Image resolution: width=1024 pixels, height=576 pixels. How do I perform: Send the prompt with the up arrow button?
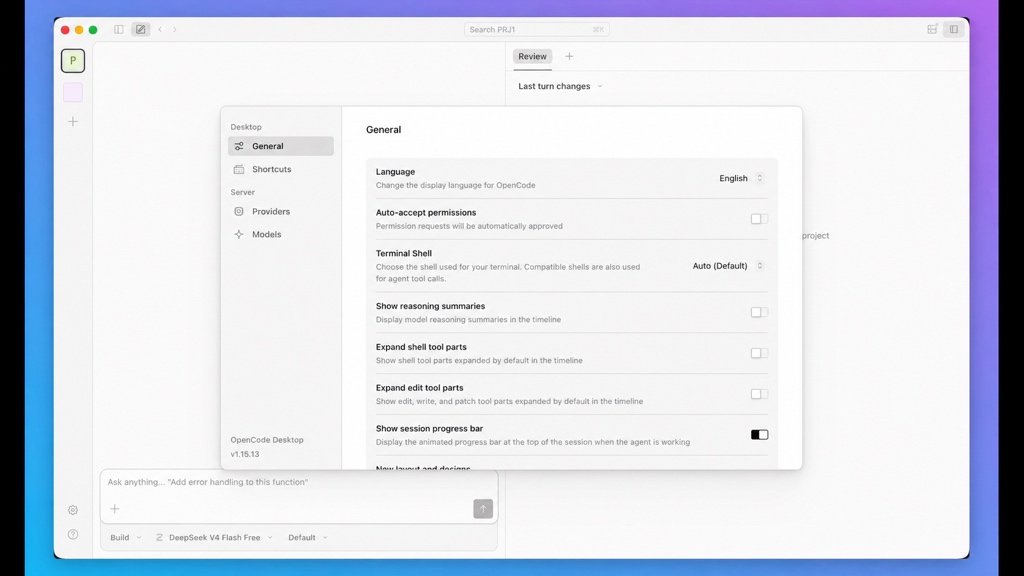tap(483, 509)
